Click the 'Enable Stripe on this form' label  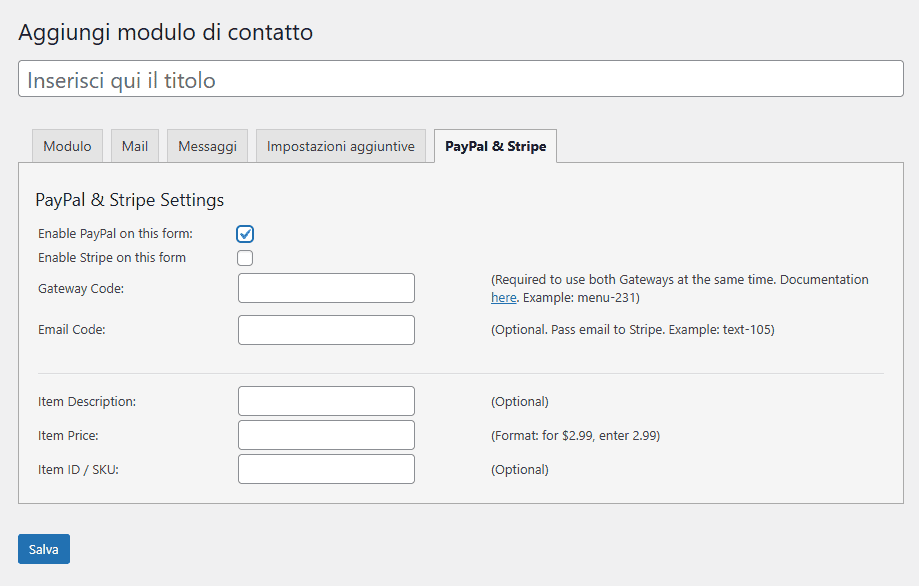tap(112, 258)
